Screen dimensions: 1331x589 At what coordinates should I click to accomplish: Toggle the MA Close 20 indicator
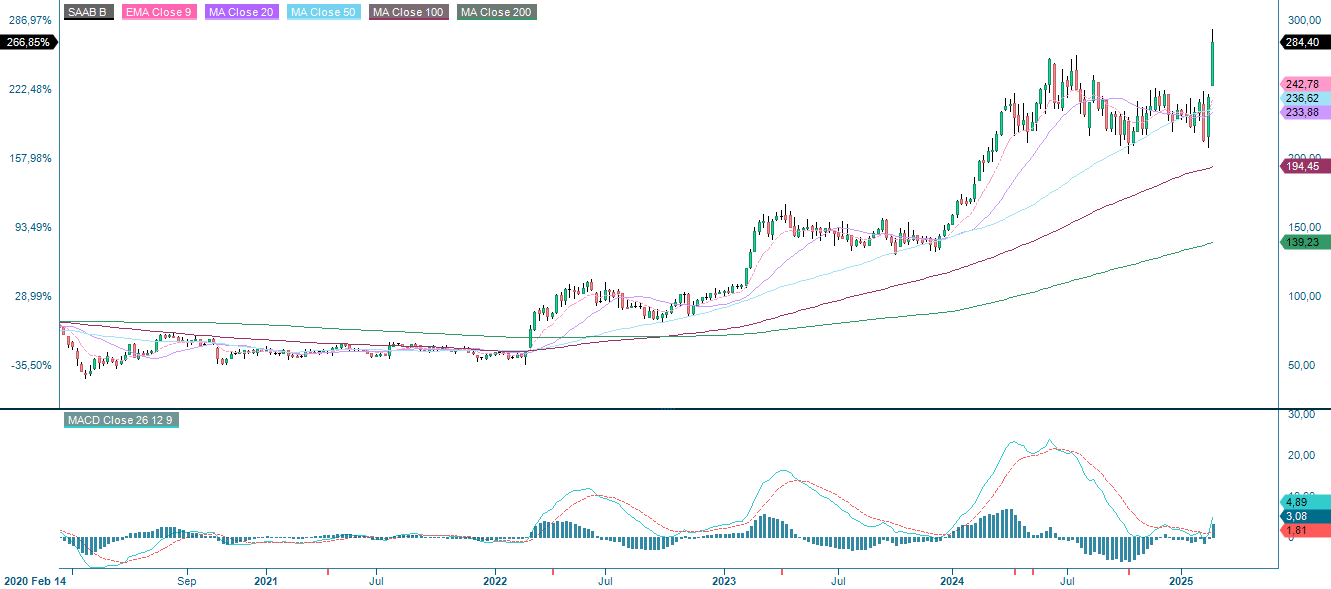point(239,13)
